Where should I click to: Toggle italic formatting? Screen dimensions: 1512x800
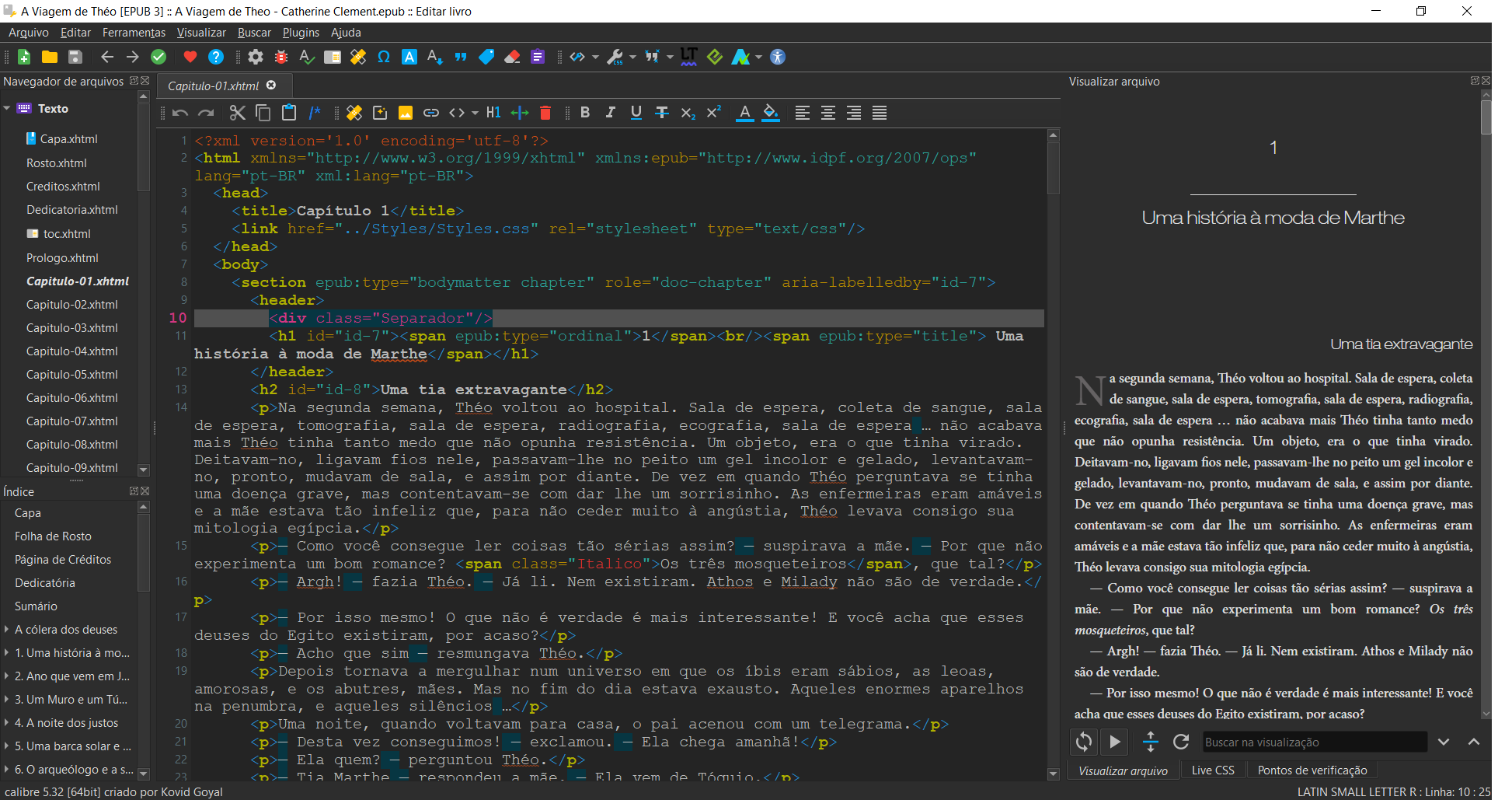click(x=611, y=113)
